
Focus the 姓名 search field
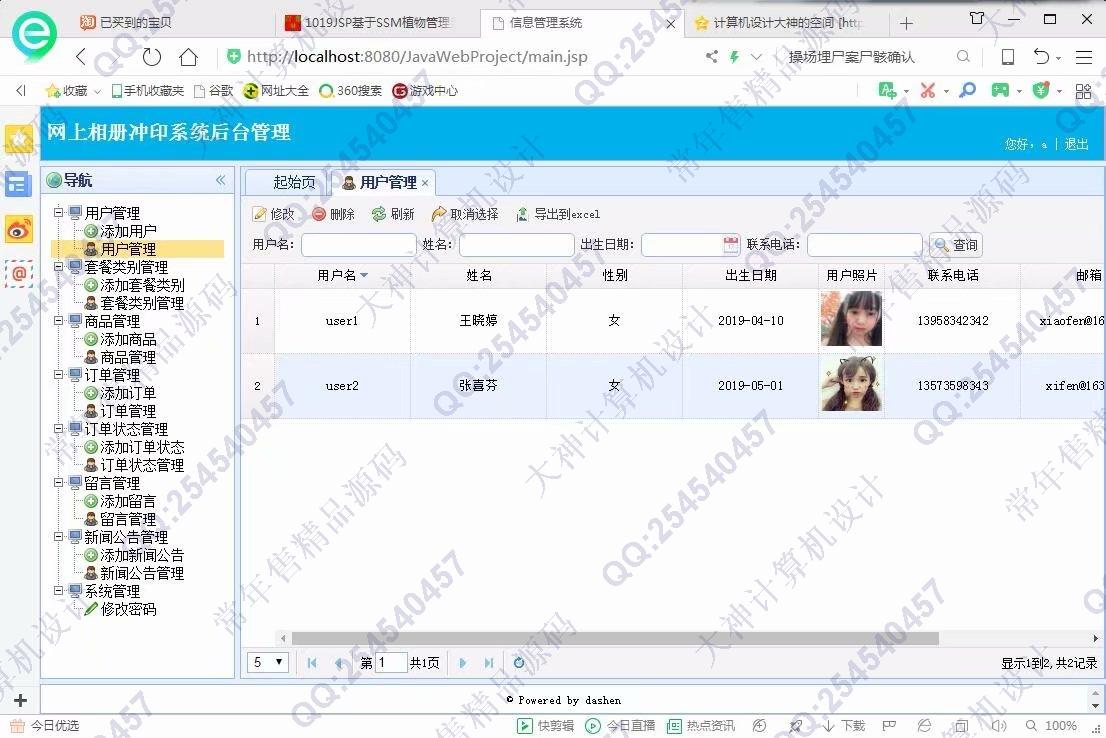(x=516, y=245)
